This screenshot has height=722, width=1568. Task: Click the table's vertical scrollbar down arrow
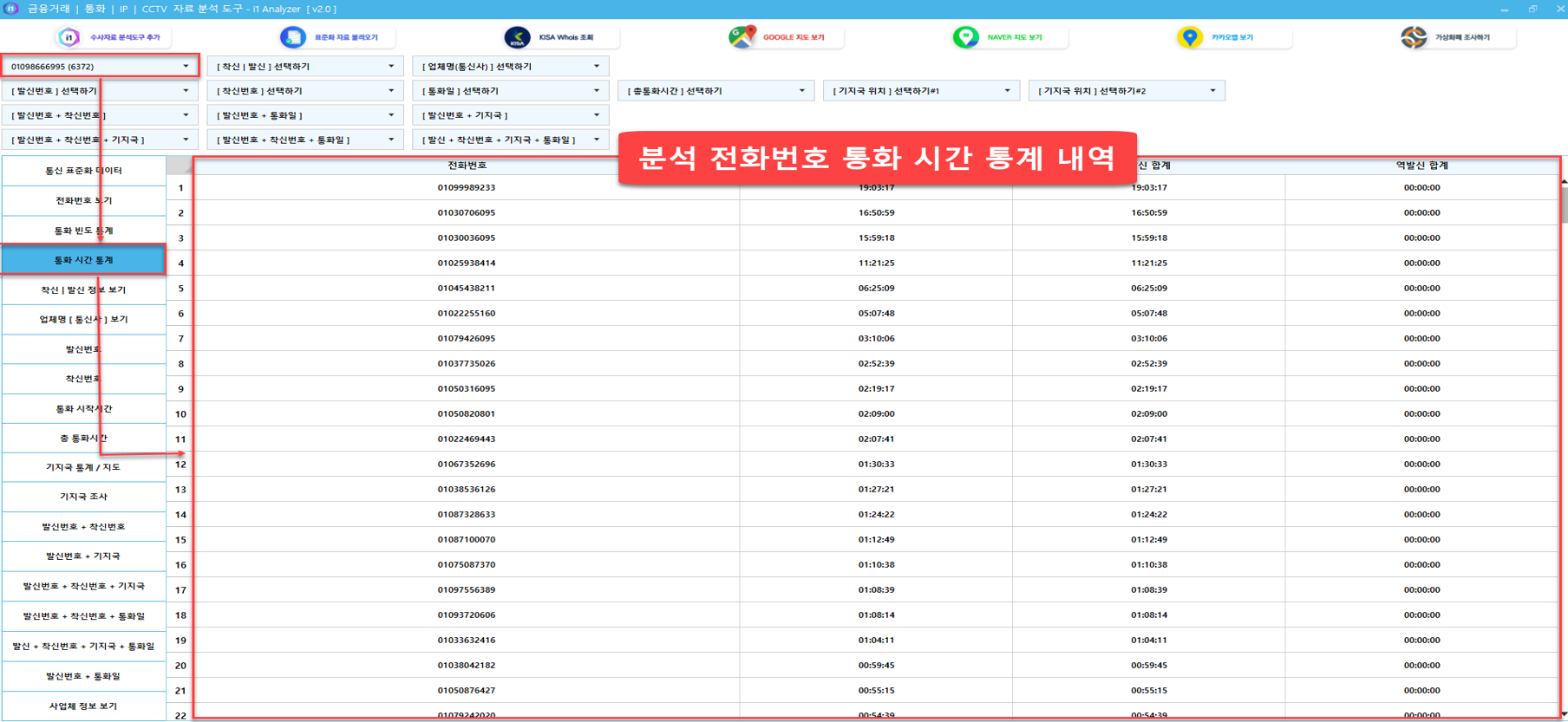1563,714
